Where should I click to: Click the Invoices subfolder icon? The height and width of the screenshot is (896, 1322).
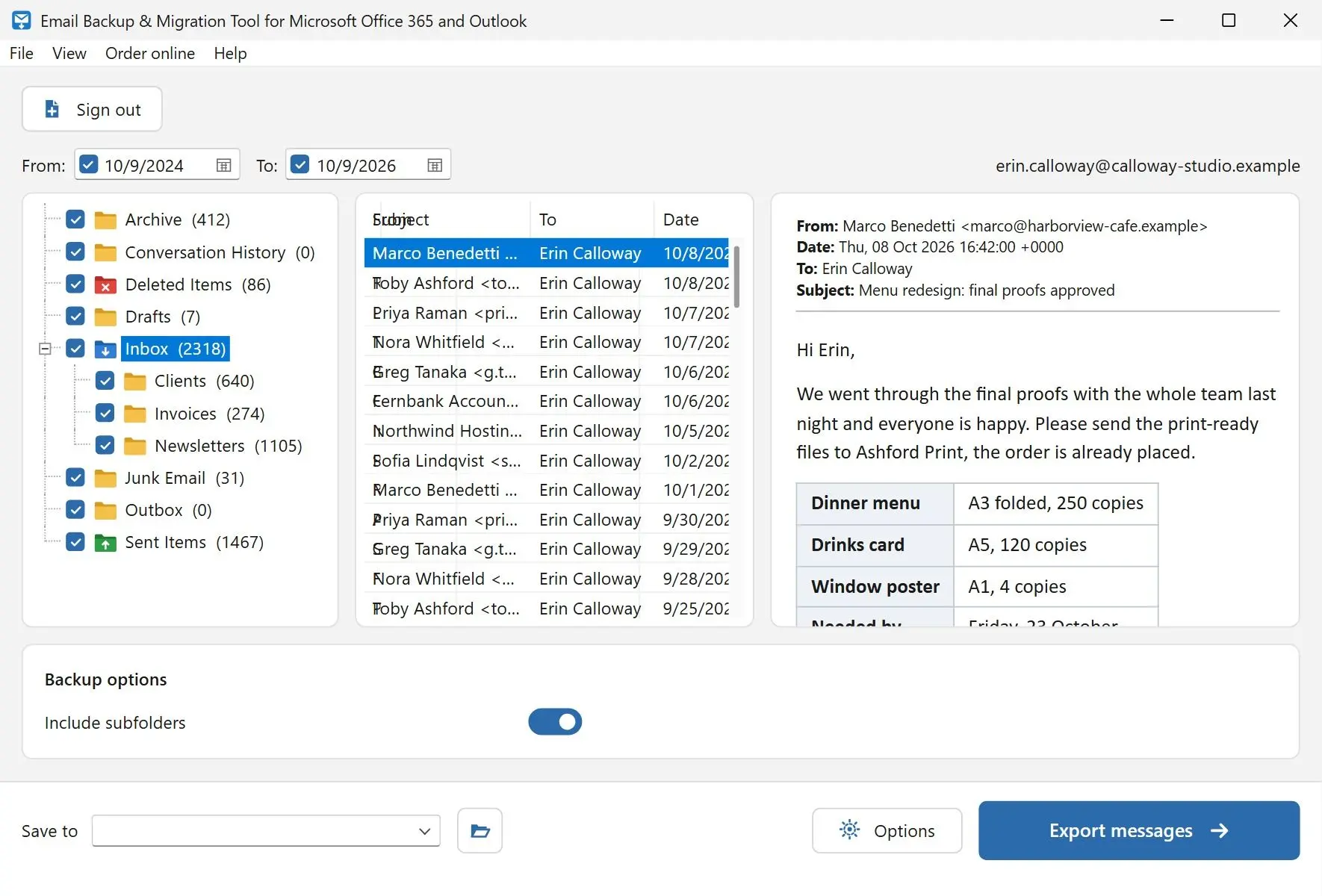point(135,414)
